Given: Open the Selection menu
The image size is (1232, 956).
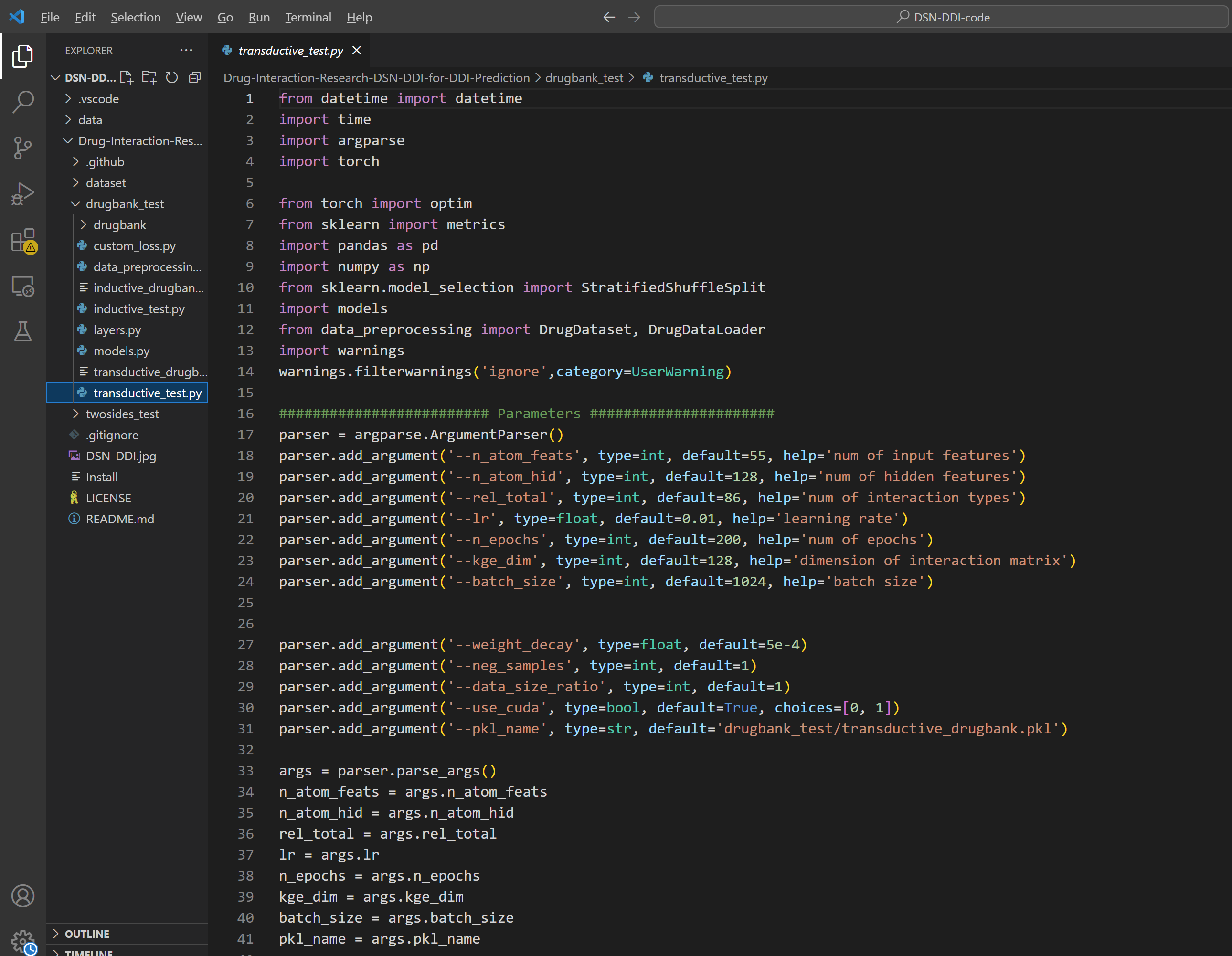Looking at the screenshot, I should click(x=136, y=17).
